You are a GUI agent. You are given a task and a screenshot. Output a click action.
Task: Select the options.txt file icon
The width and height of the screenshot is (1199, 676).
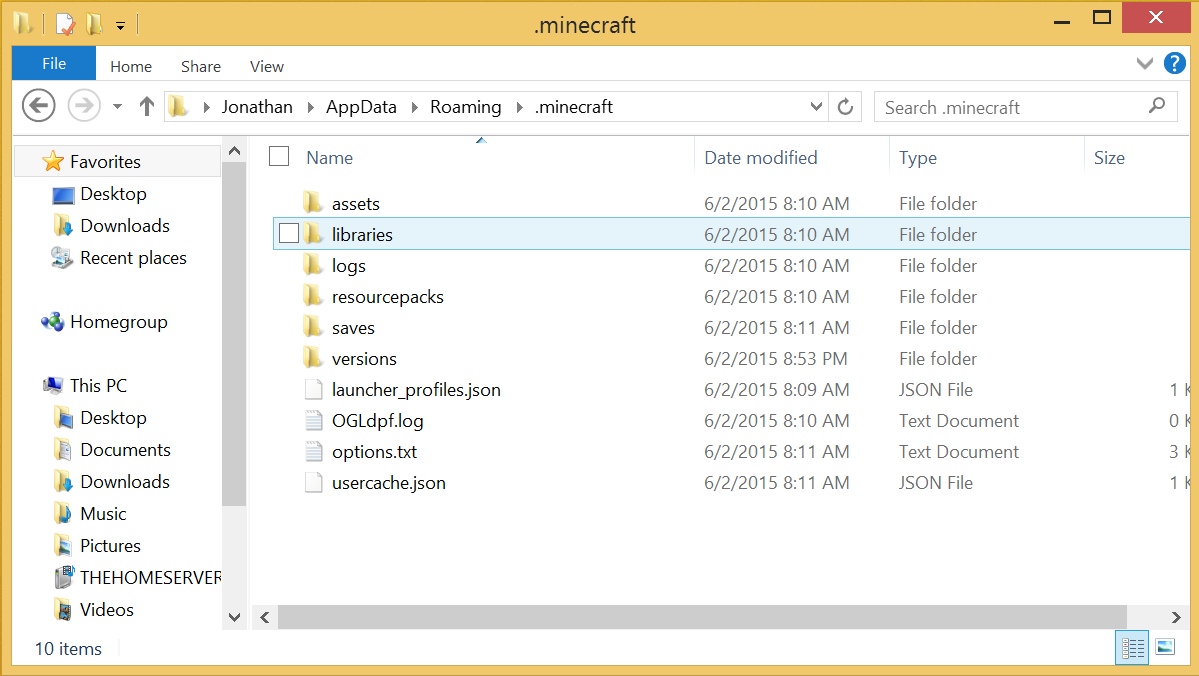click(314, 451)
